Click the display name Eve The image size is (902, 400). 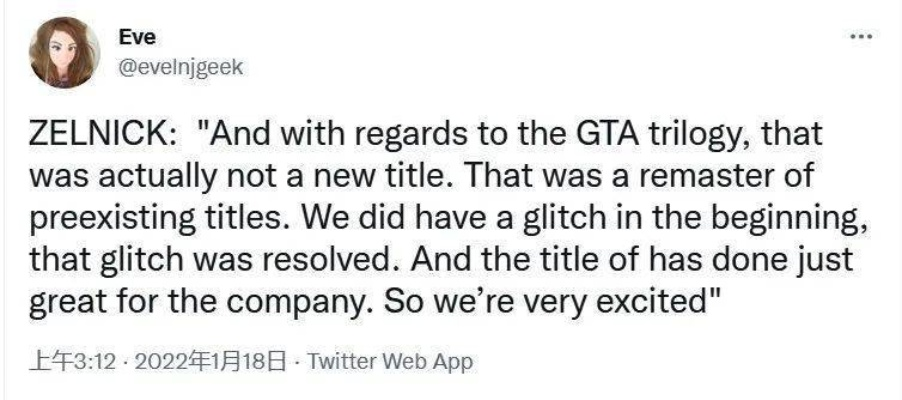[x=131, y=38]
